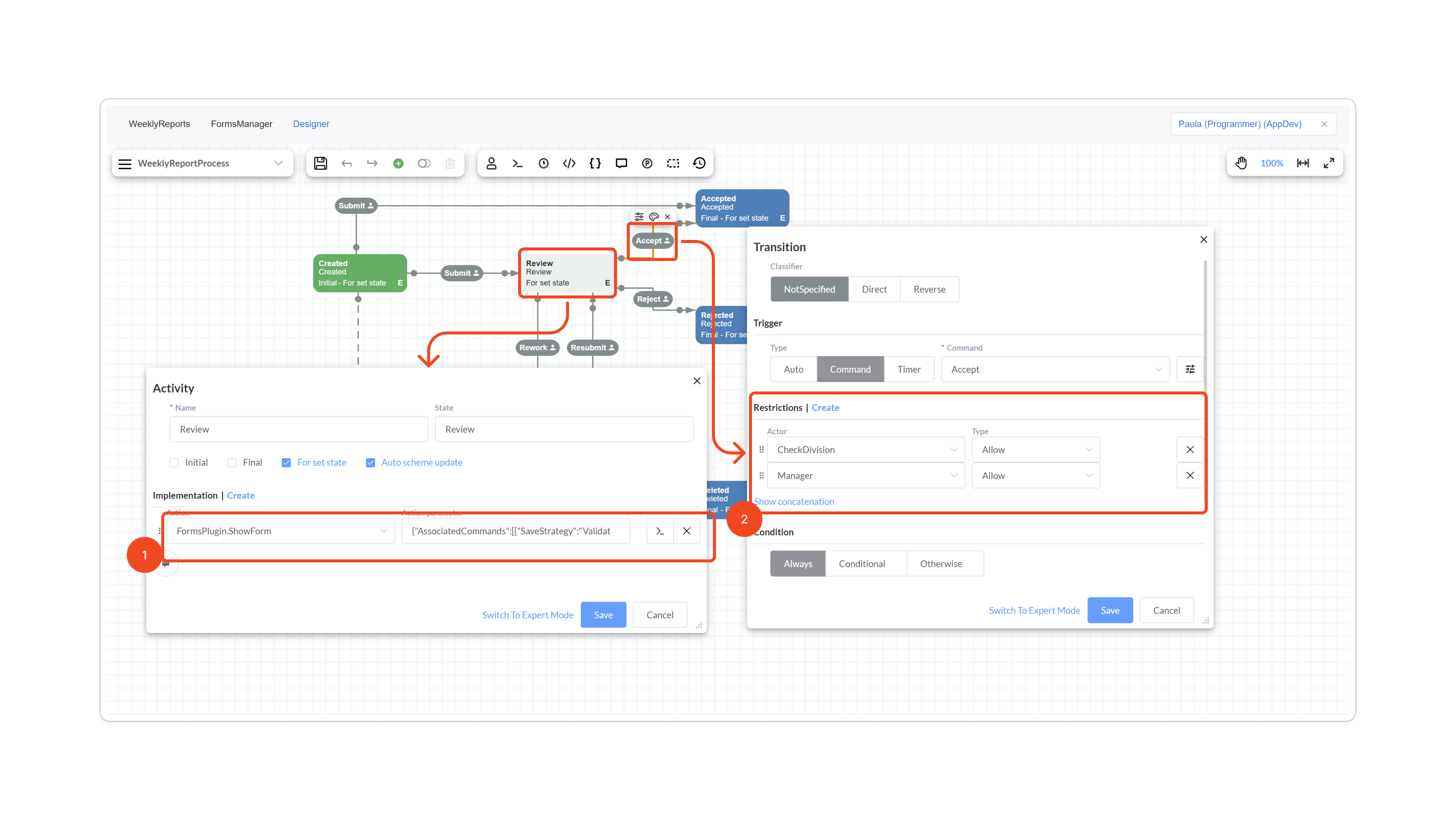Click the Activity Name input field
Screen dimensions: 1456x823
click(298, 430)
